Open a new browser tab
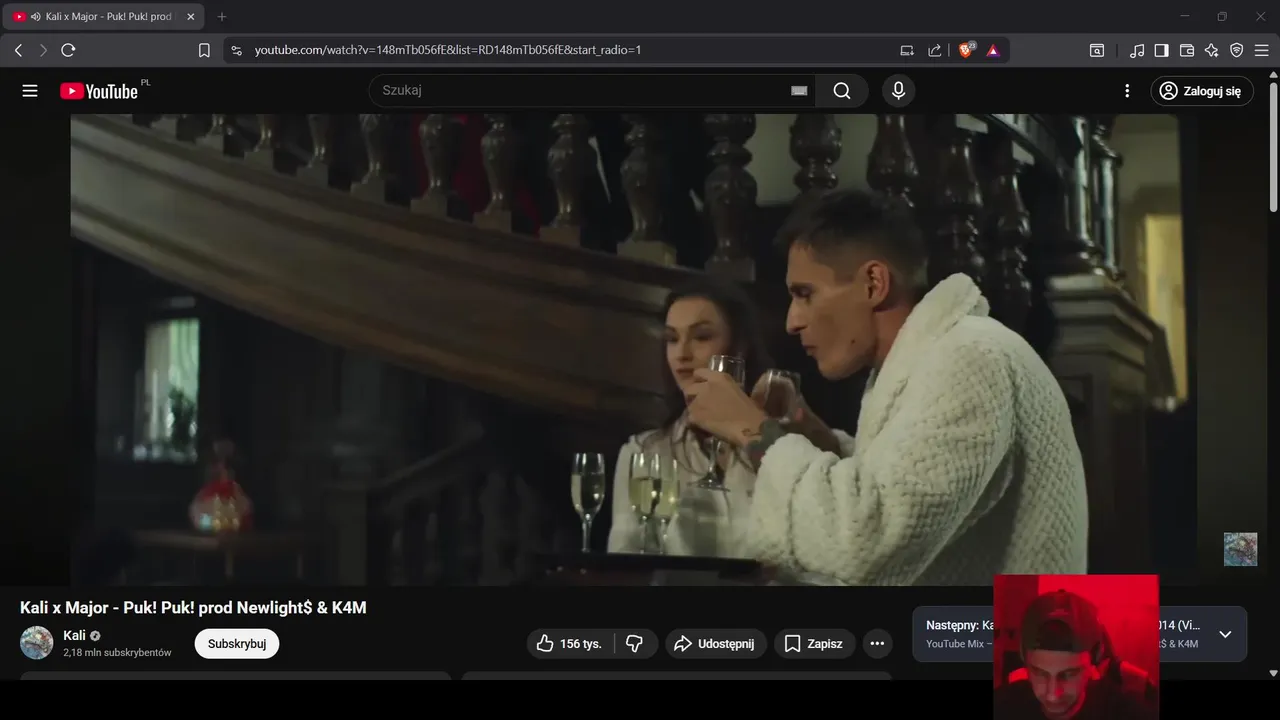Screen dimensions: 1280x720 point(222,16)
